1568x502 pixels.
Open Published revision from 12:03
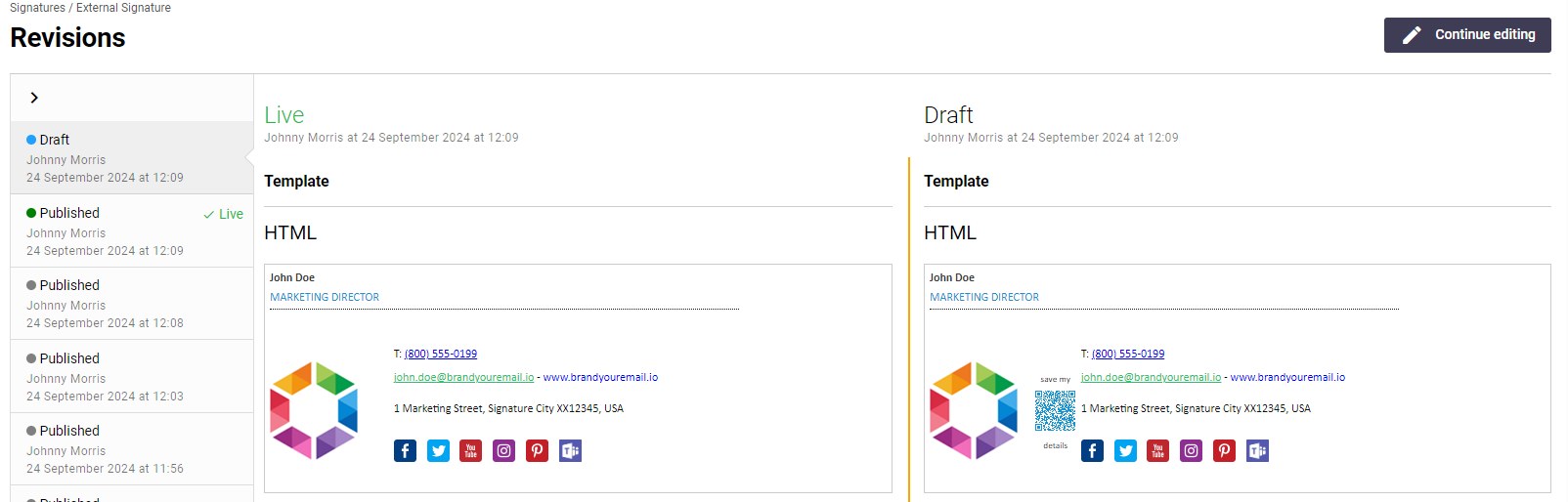(132, 377)
